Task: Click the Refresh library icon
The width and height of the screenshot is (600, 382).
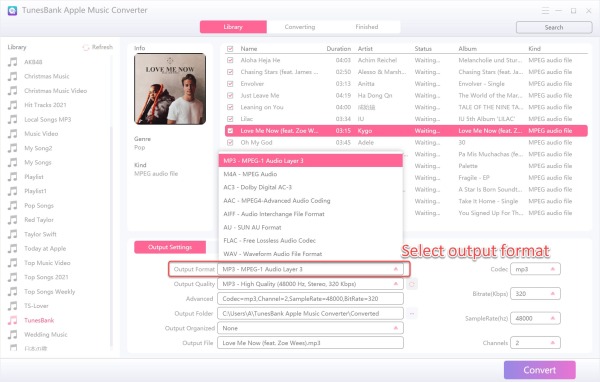Action: 86,47
